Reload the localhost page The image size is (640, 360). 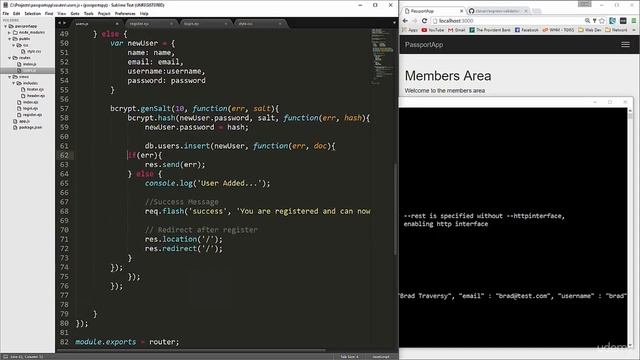(x=424, y=21)
